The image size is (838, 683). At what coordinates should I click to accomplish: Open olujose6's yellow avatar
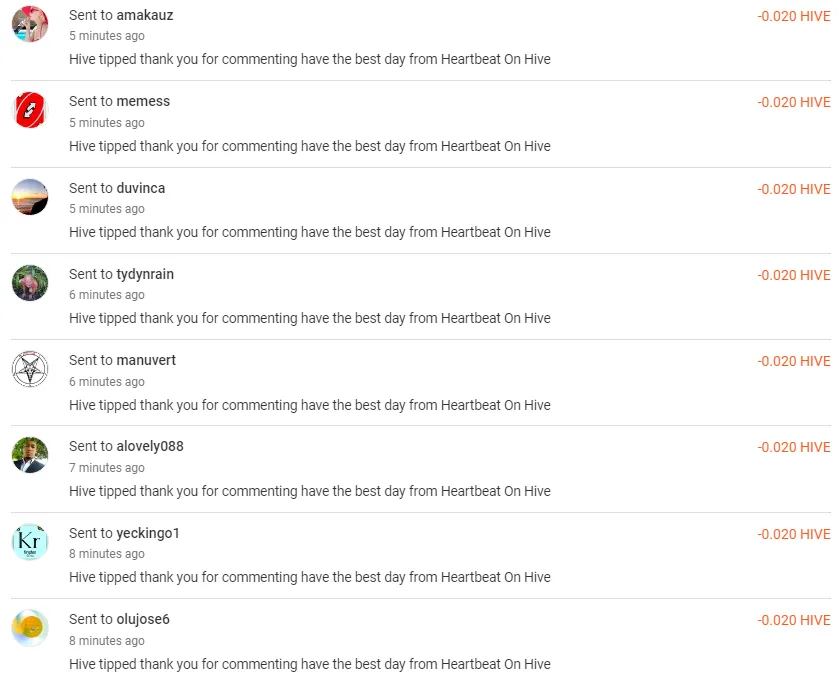pos(30,628)
